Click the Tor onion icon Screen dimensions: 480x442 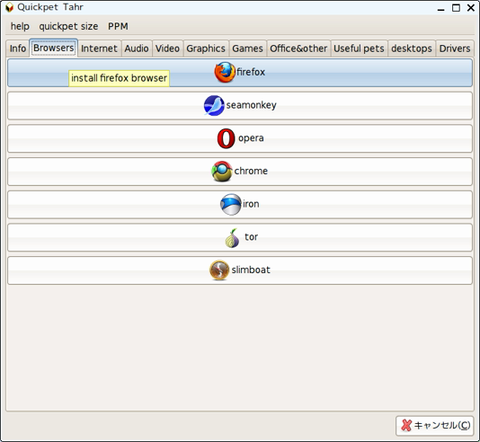pos(232,238)
